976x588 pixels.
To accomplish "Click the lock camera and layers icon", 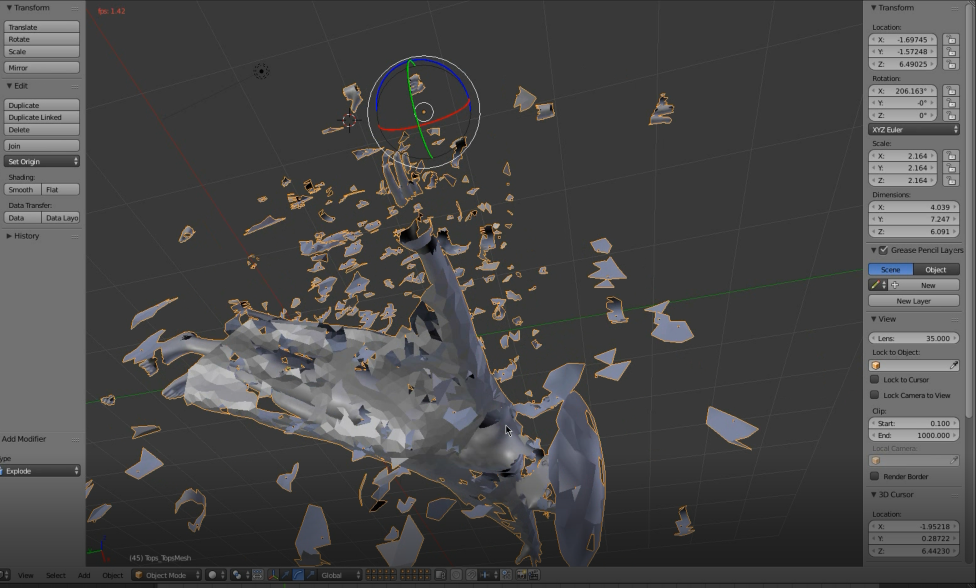I will pyautogui.click(x=440, y=575).
